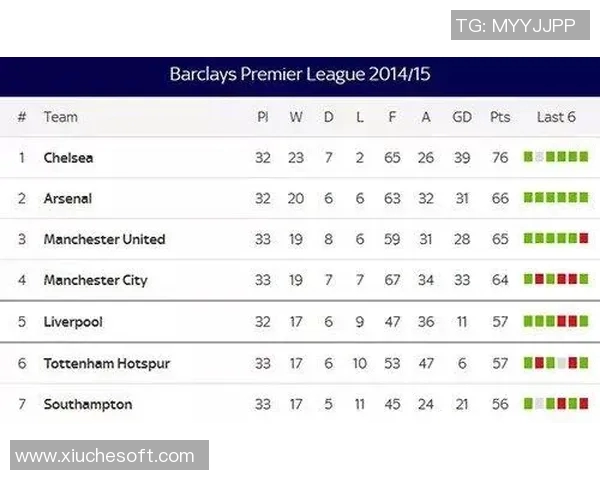Viewport: 600px width, 480px height.
Task: Open the Manchester United team link
Action: click(x=104, y=240)
